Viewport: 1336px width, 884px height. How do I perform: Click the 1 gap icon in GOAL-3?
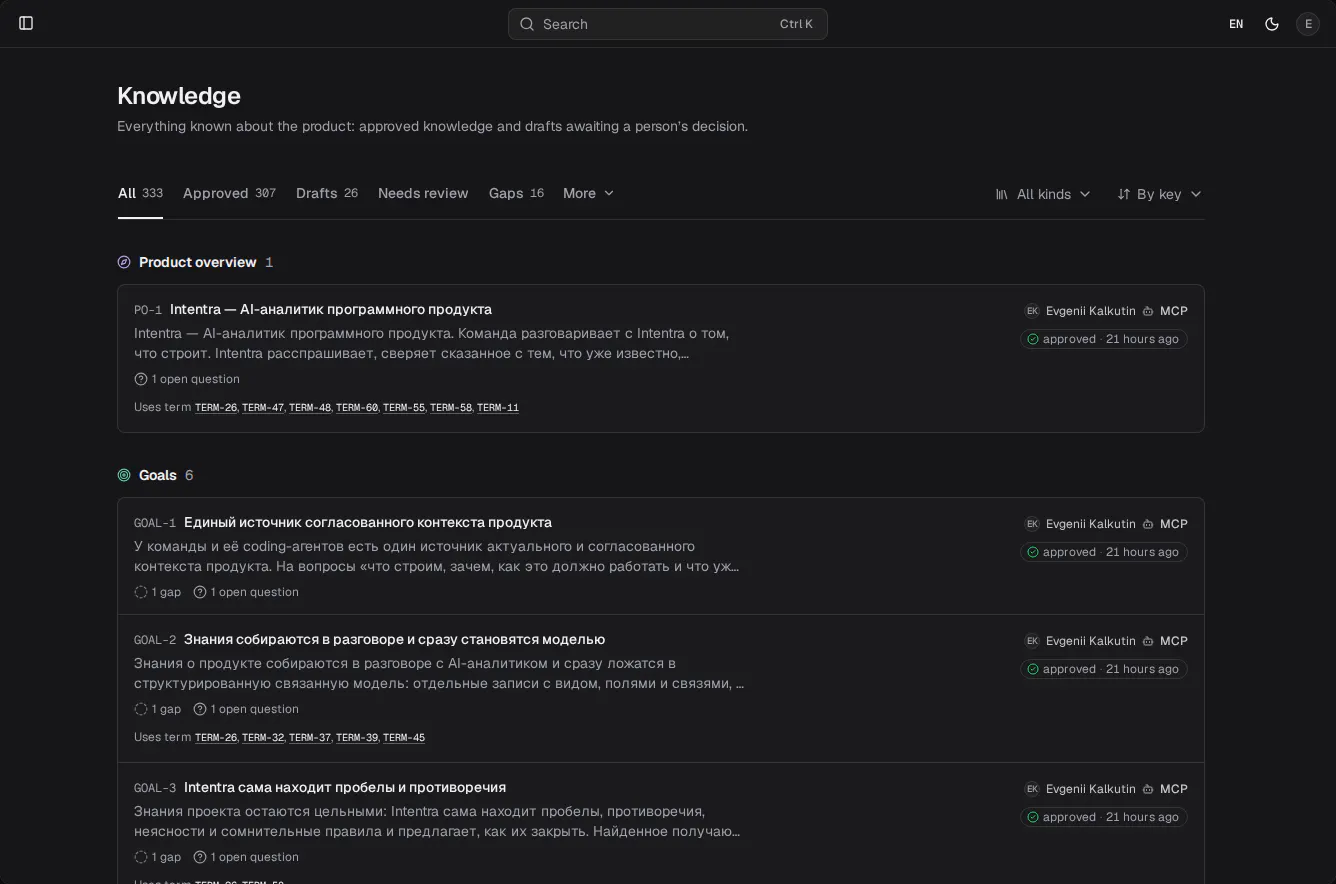pos(141,857)
